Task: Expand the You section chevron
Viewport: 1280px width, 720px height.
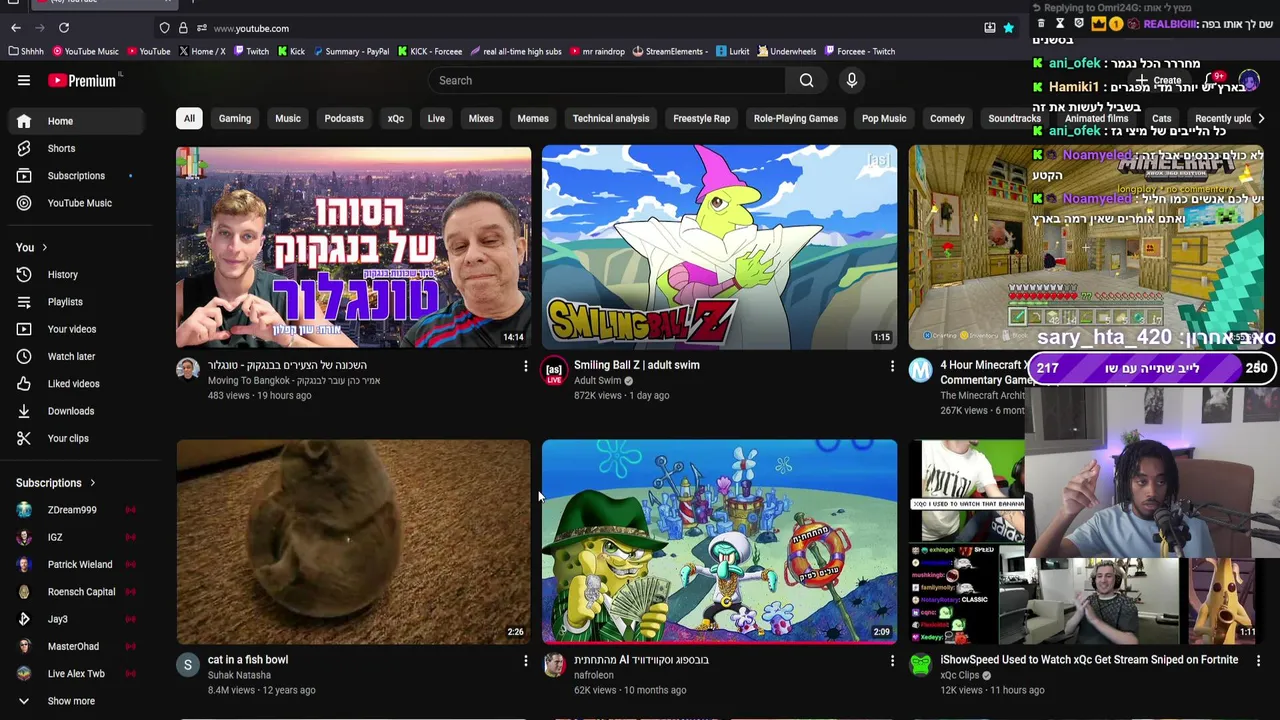Action: pyautogui.click(x=44, y=247)
